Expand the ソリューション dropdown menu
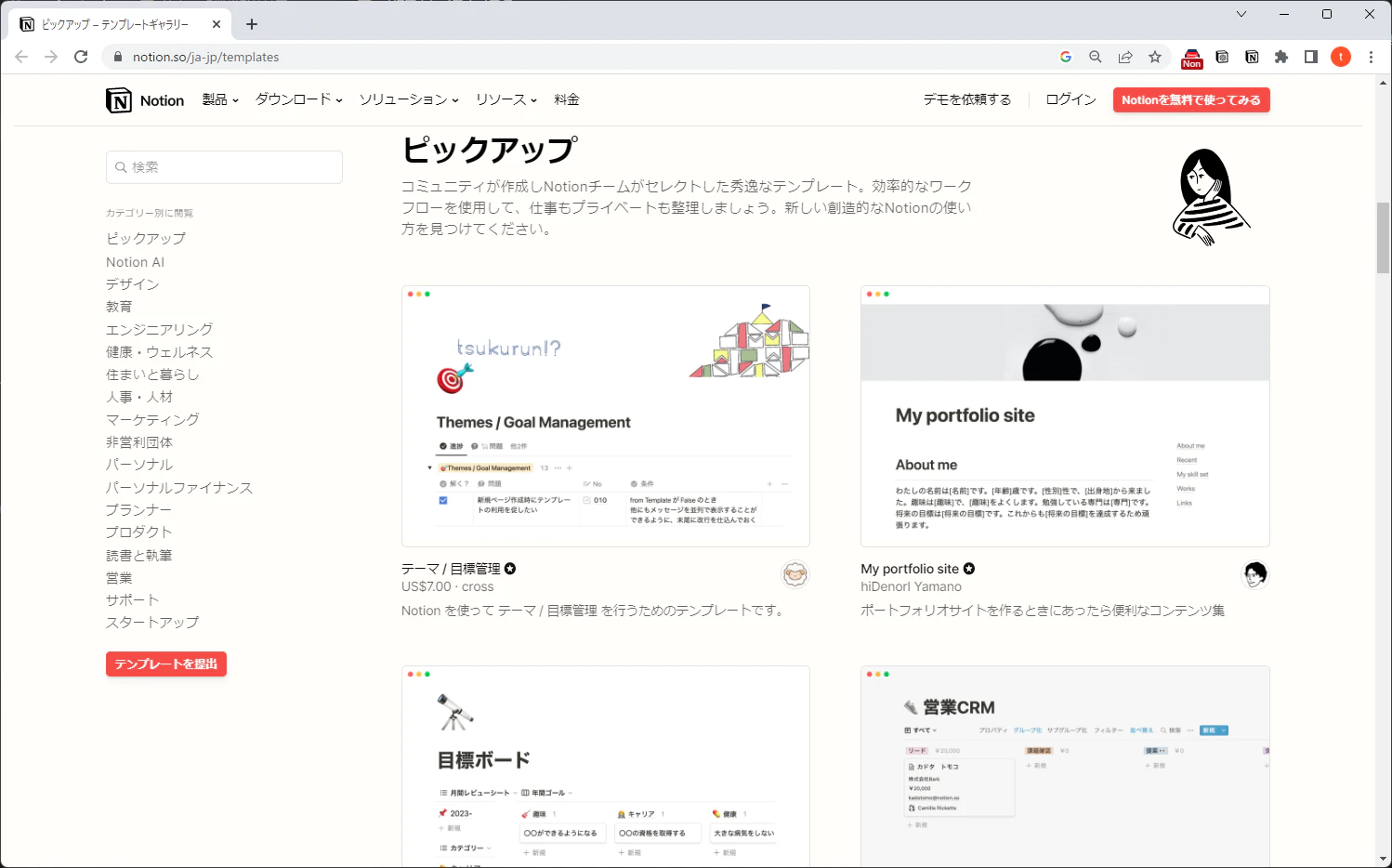 click(x=409, y=99)
